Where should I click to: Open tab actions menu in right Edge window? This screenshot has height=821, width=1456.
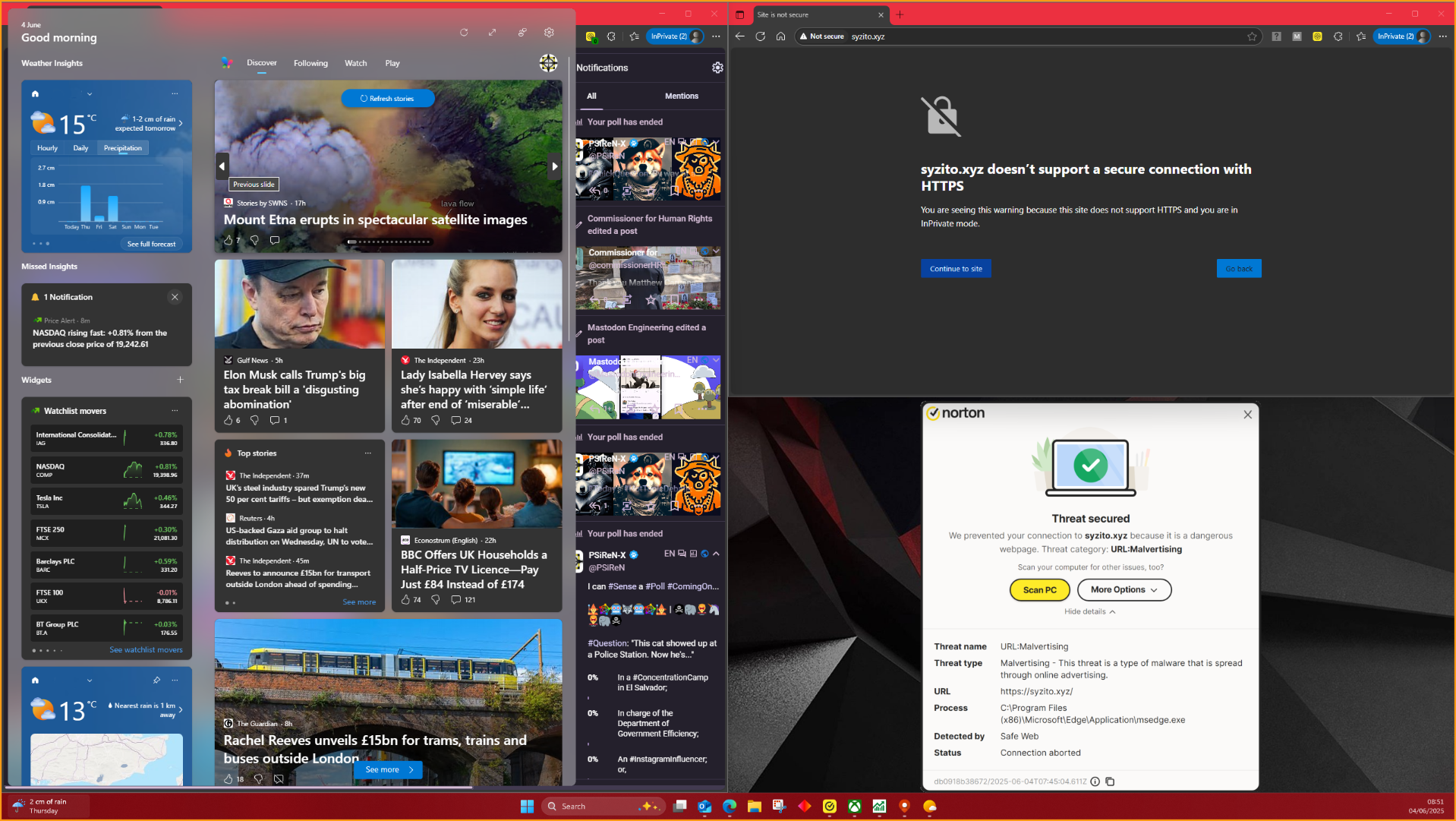740,14
